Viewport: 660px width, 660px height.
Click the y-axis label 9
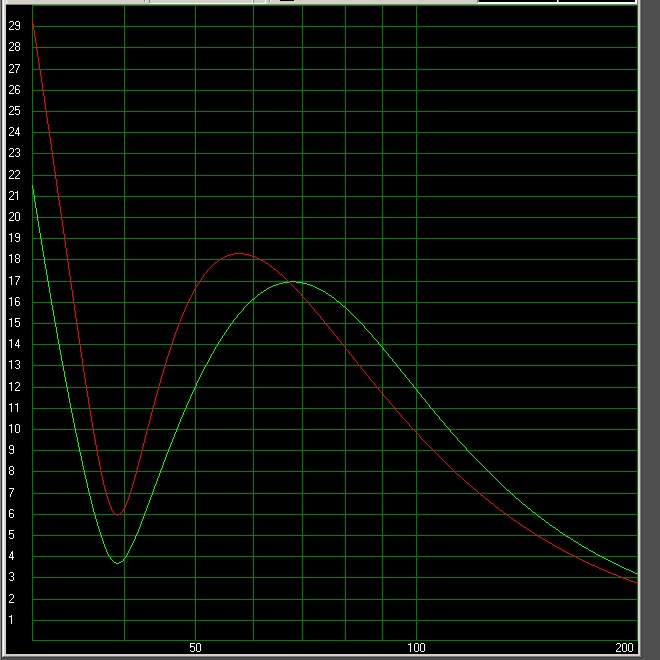click(x=11, y=450)
